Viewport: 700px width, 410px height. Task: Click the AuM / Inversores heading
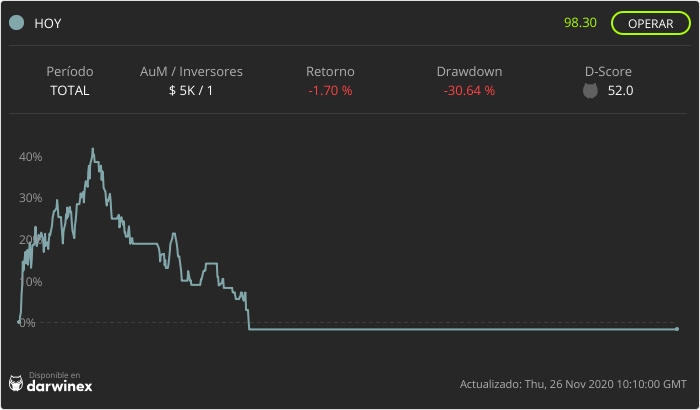(191, 71)
